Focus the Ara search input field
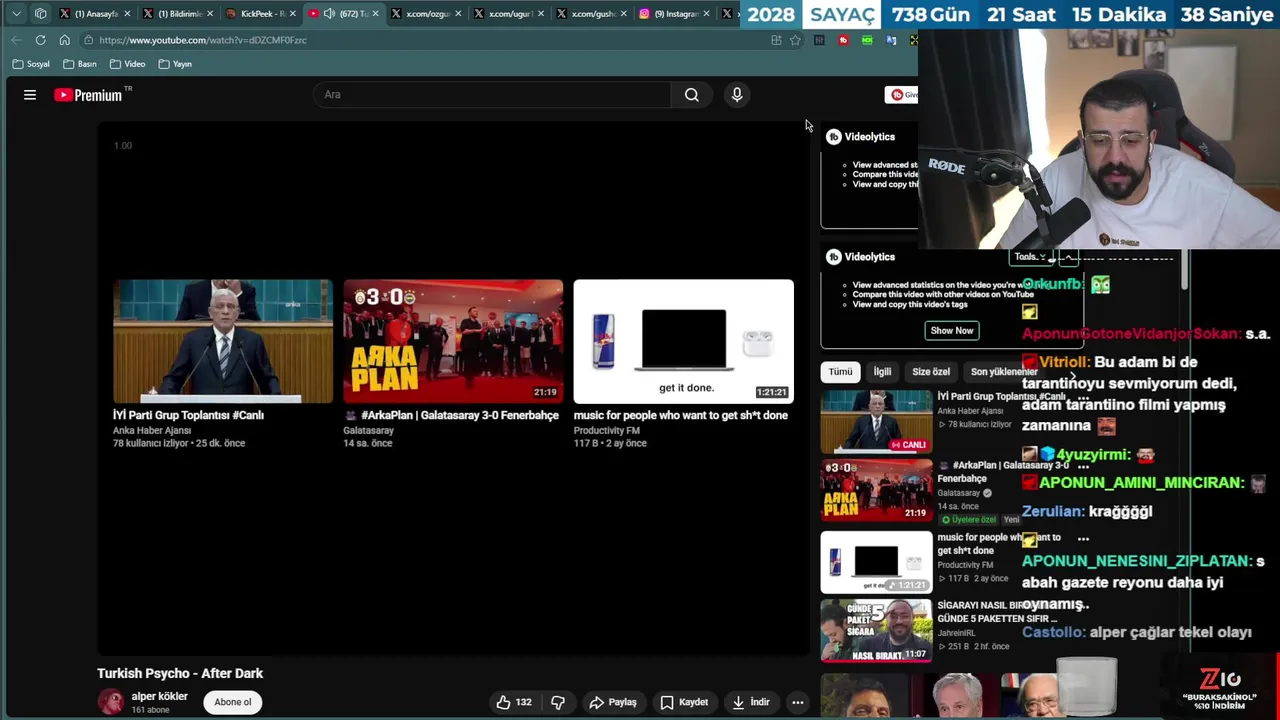 click(x=492, y=95)
